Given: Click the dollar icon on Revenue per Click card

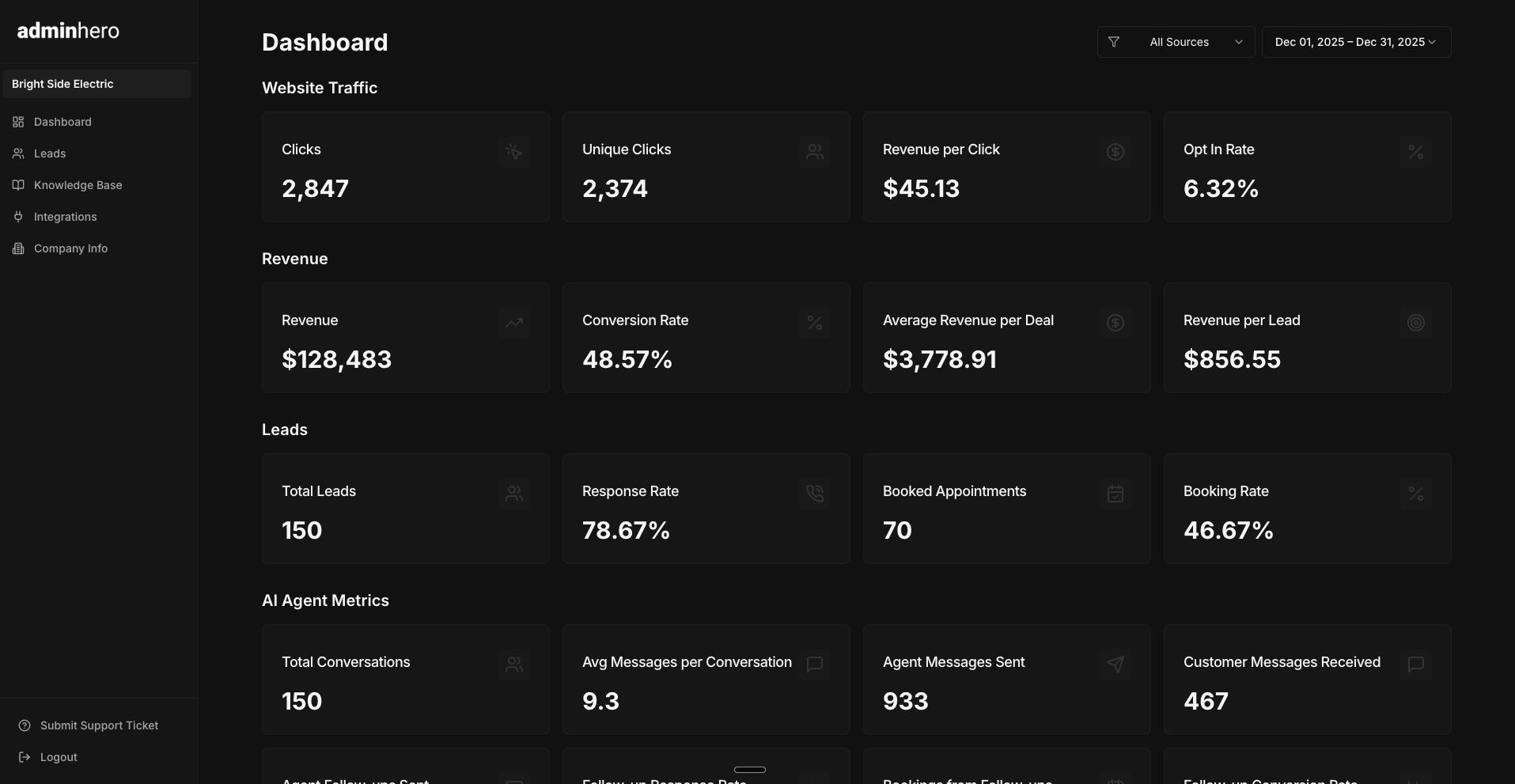Looking at the screenshot, I should click(x=1115, y=151).
